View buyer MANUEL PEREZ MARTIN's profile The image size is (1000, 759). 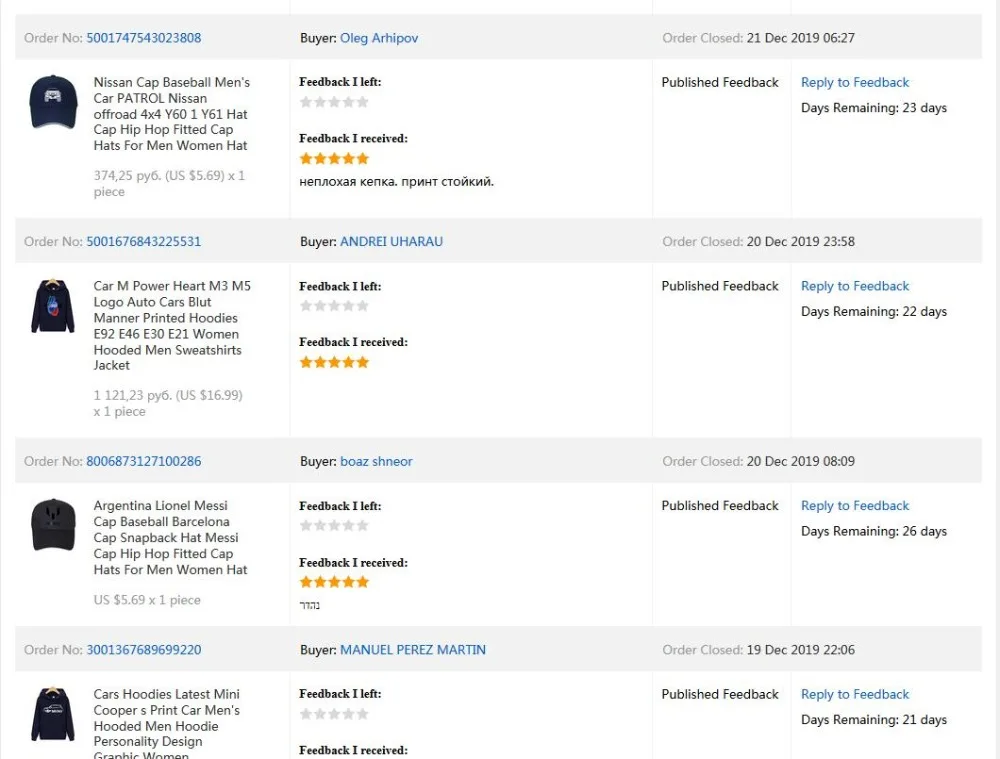(413, 650)
